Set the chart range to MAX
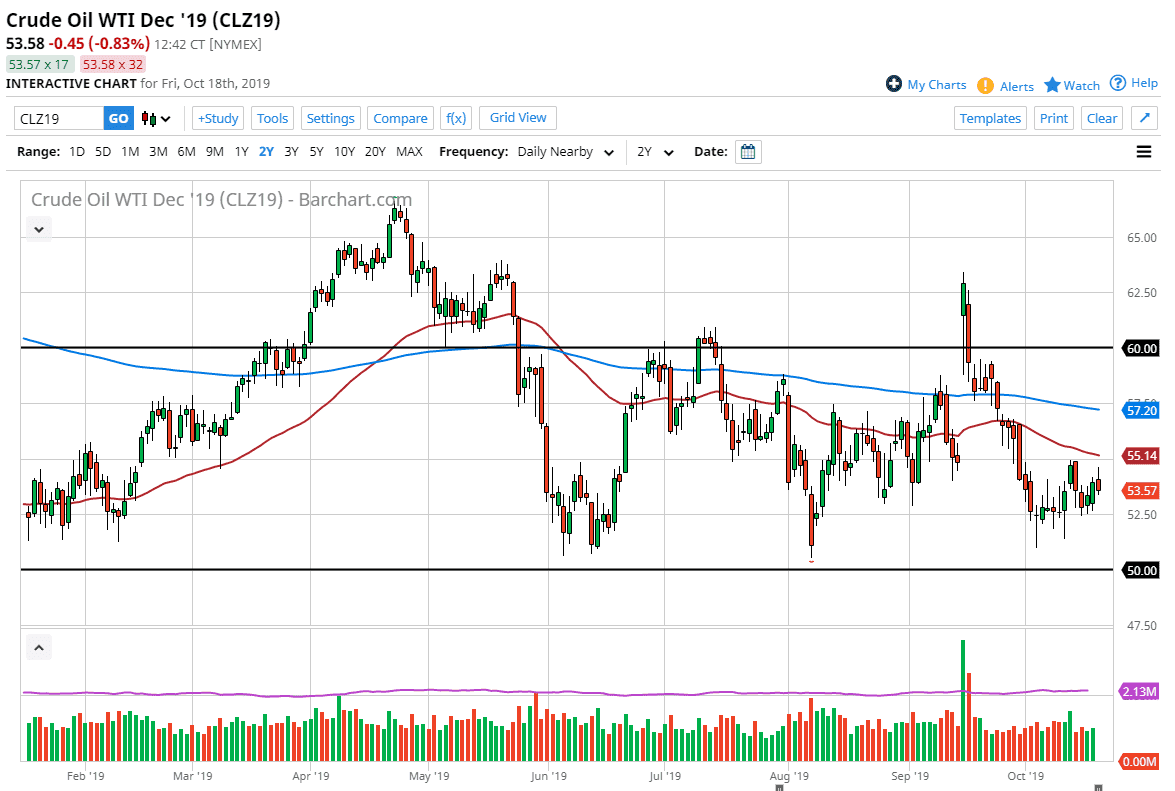Screen dimensions: 1175x791 (409, 152)
